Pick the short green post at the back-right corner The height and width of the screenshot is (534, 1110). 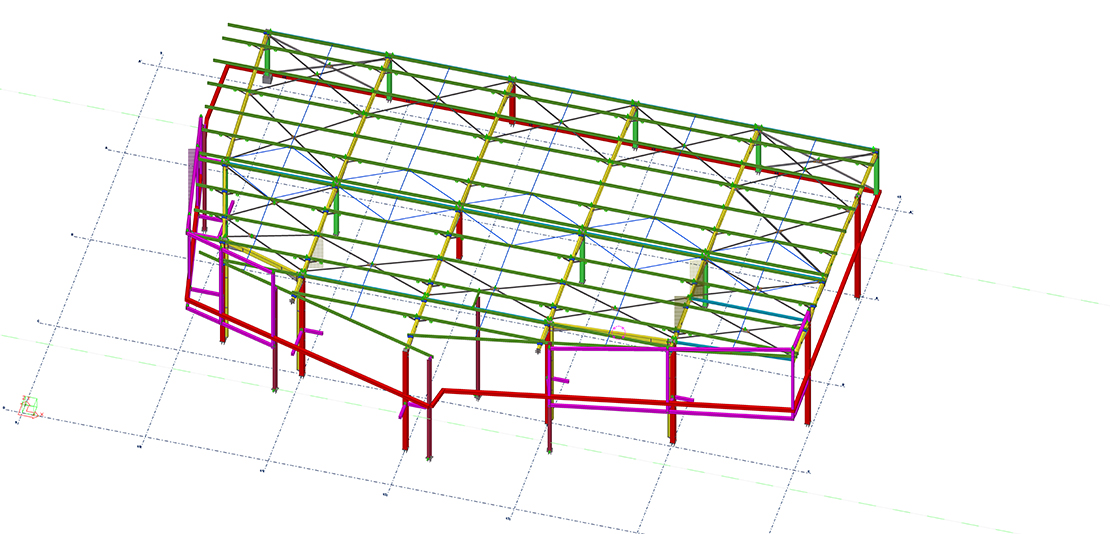[x=876, y=173]
